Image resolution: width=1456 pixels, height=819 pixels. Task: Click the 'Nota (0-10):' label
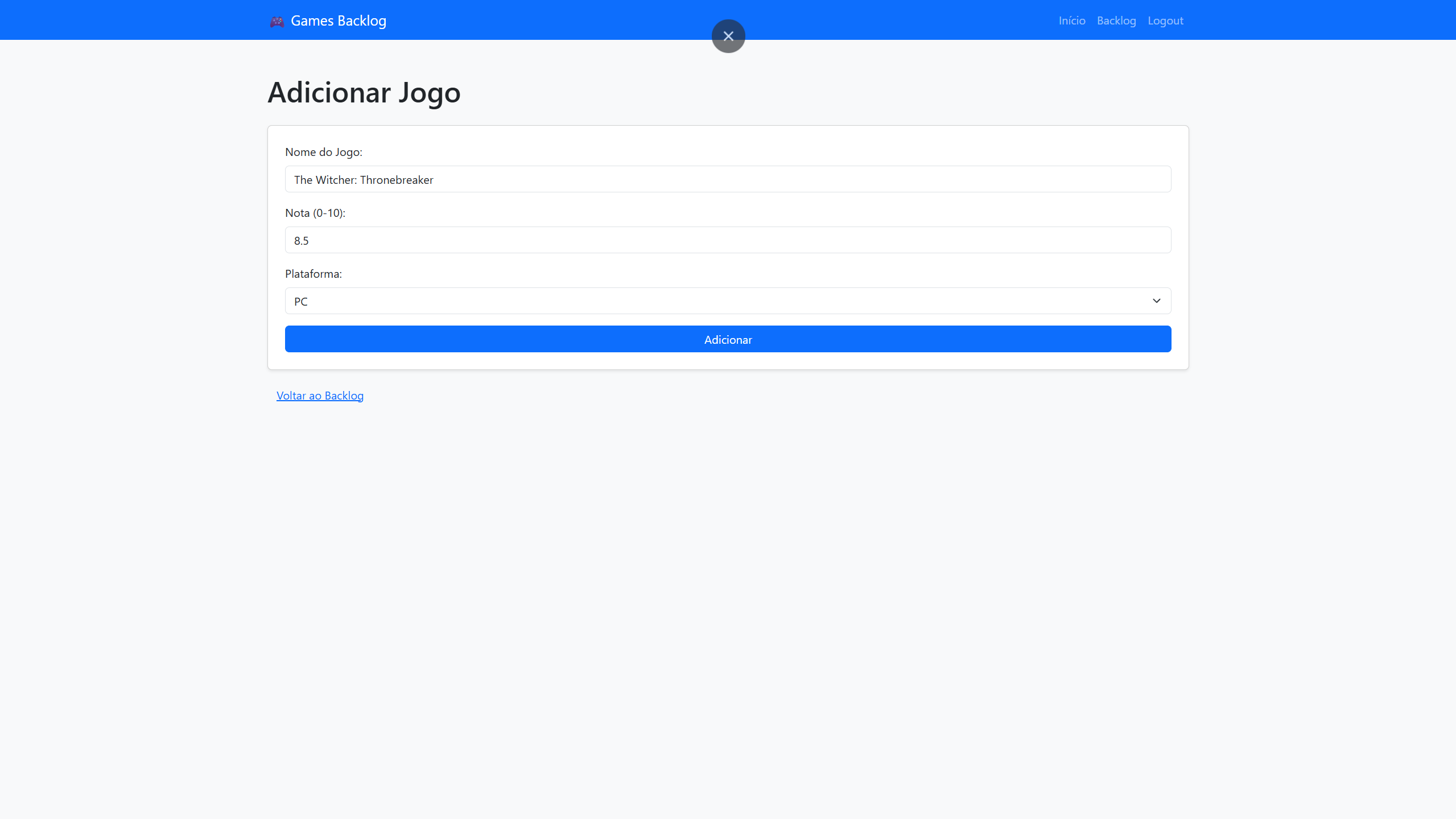pyautogui.click(x=315, y=213)
